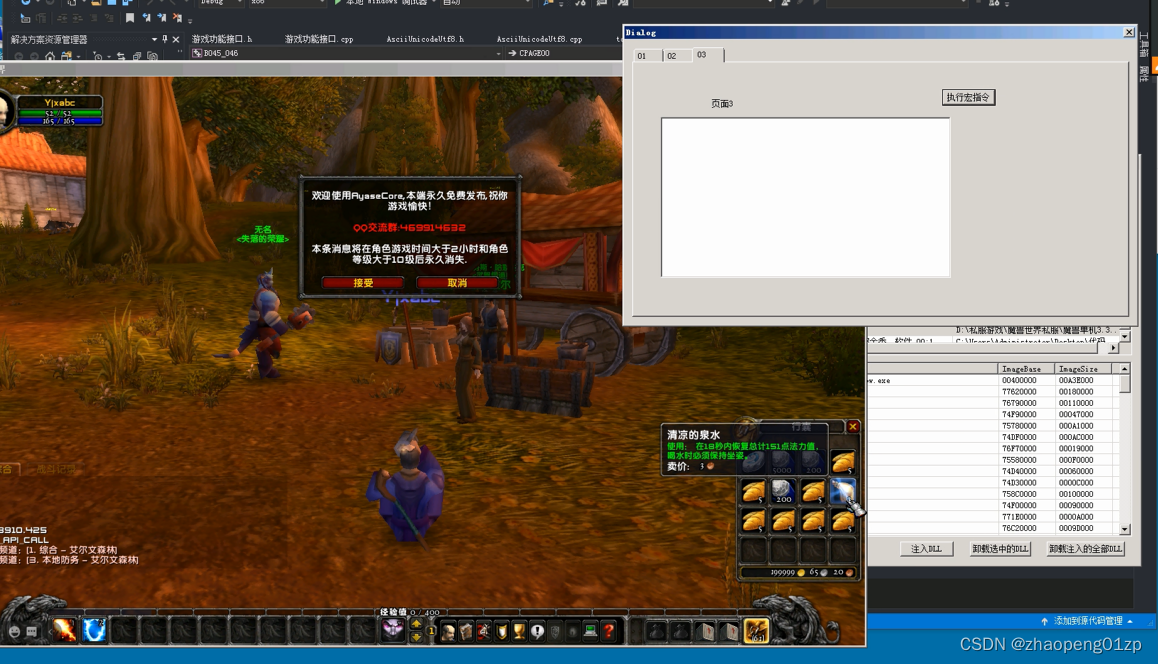Go to the next bookmark toolbar icon

162,18
